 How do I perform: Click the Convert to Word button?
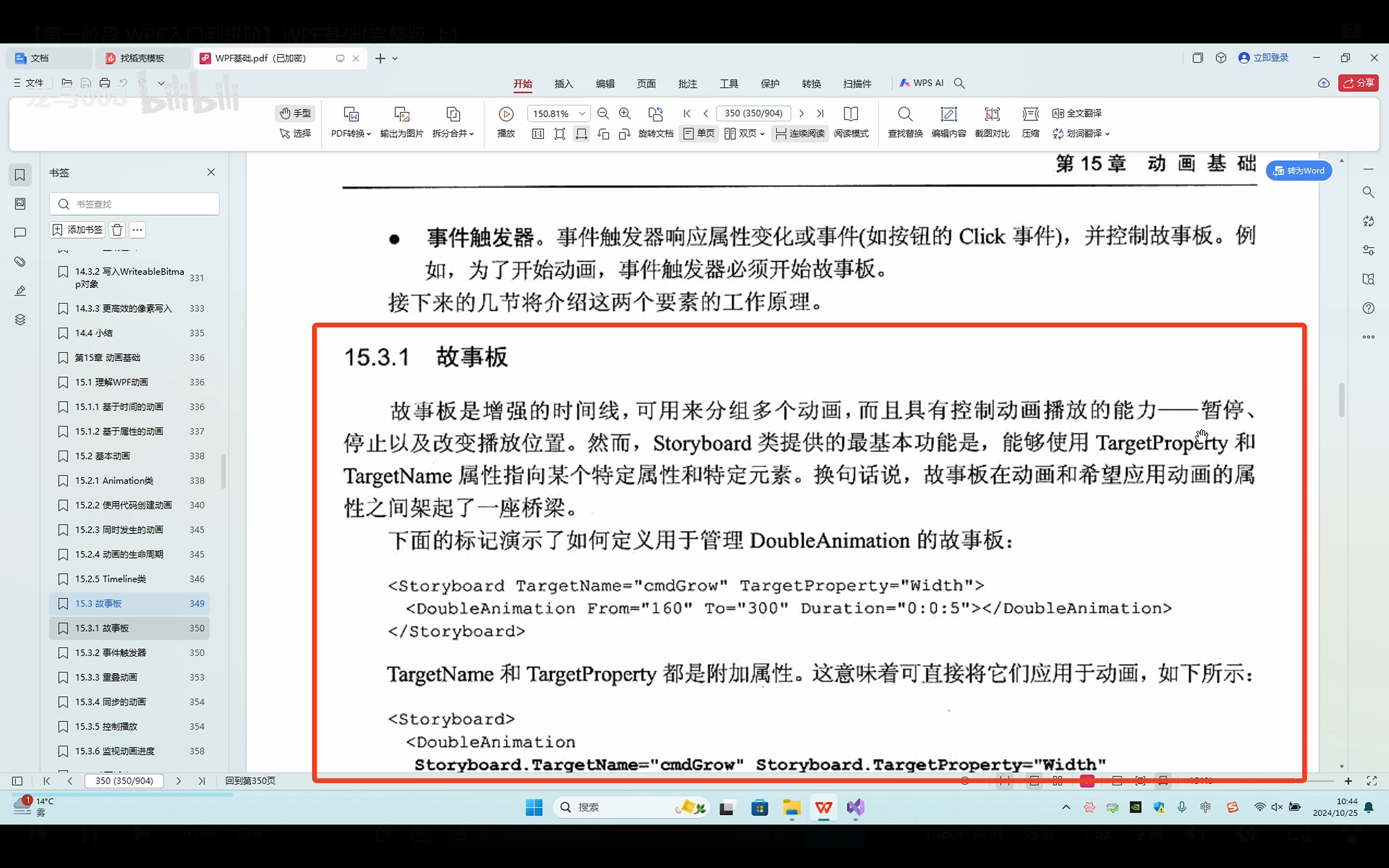(1299, 171)
